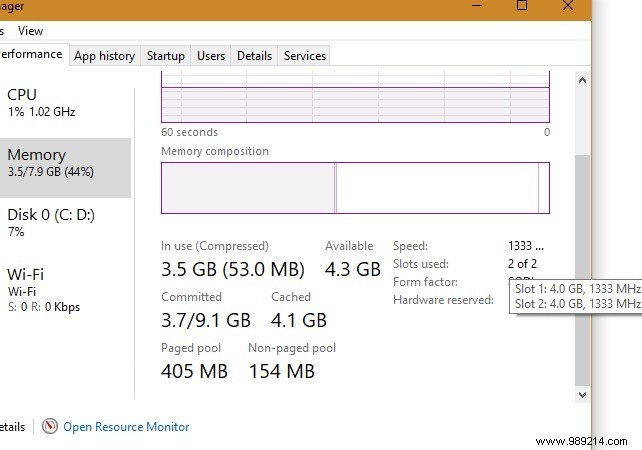The width and height of the screenshot is (642, 450).
Task: Go to the Users tab
Action: (x=211, y=56)
